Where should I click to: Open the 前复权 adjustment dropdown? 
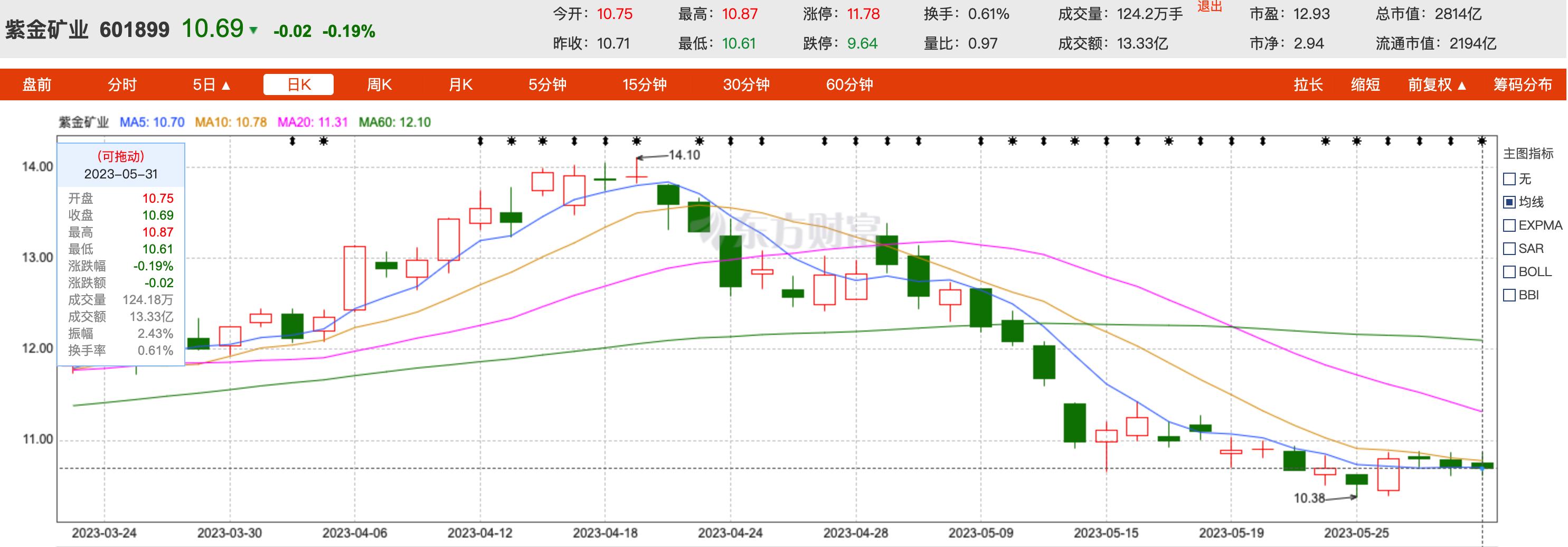(1437, 84)
